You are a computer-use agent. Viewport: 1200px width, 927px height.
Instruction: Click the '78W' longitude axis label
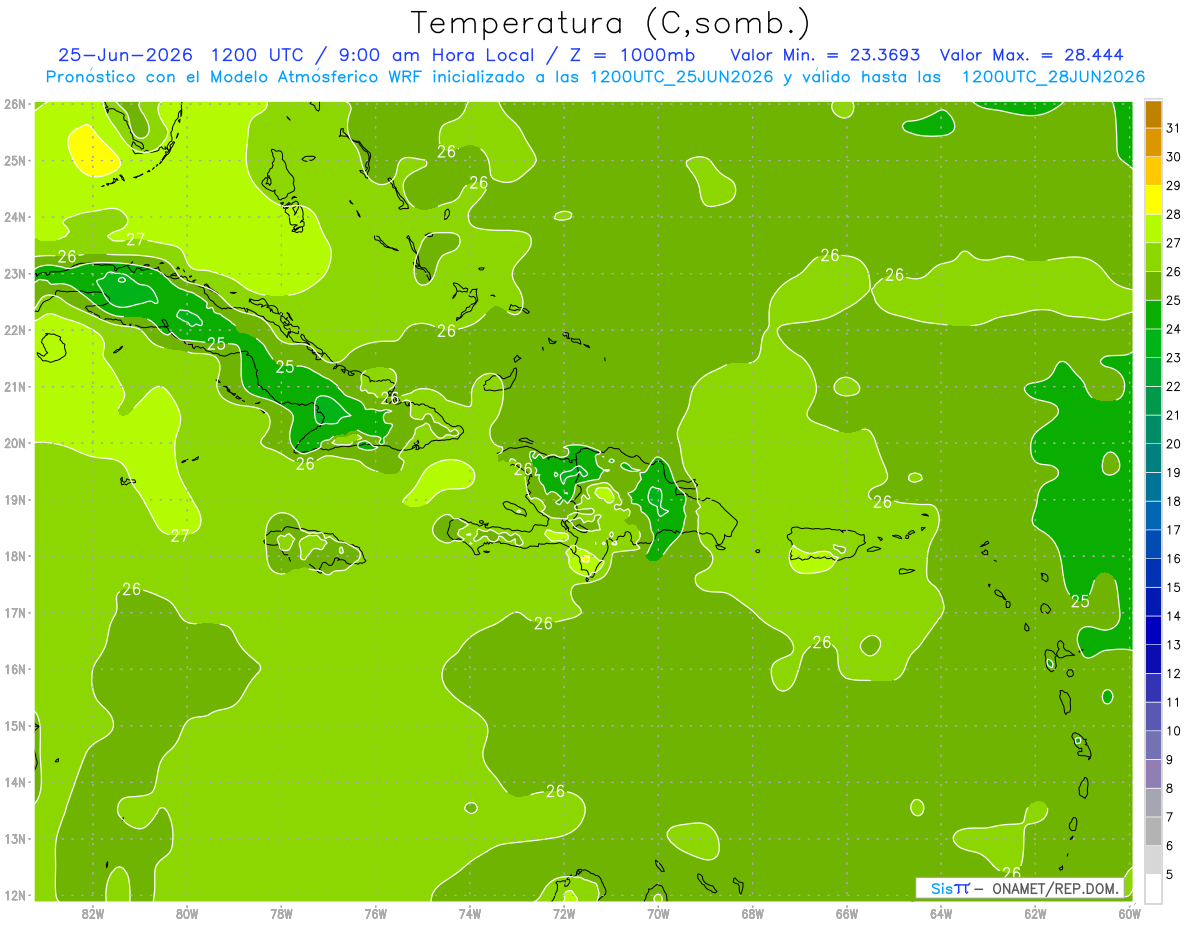tap(281, 912)
